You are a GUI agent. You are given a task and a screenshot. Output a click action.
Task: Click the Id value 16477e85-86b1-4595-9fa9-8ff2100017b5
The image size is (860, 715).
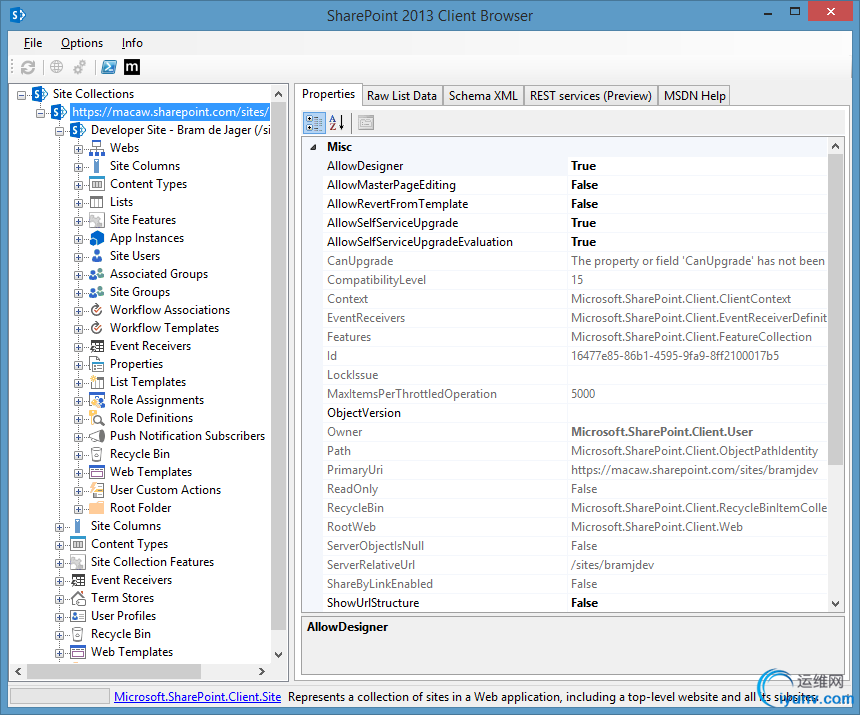[x=675, y=356]
